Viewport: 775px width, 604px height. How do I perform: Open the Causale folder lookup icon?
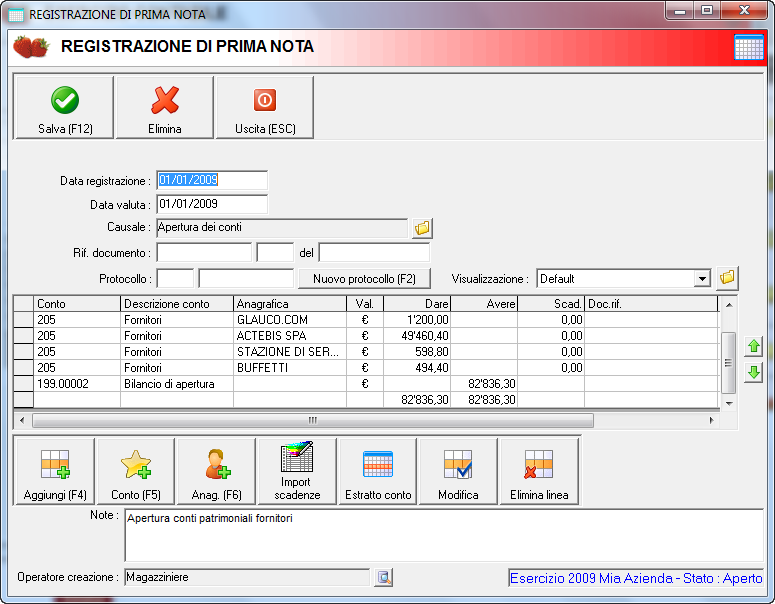[x=423, y=228]
